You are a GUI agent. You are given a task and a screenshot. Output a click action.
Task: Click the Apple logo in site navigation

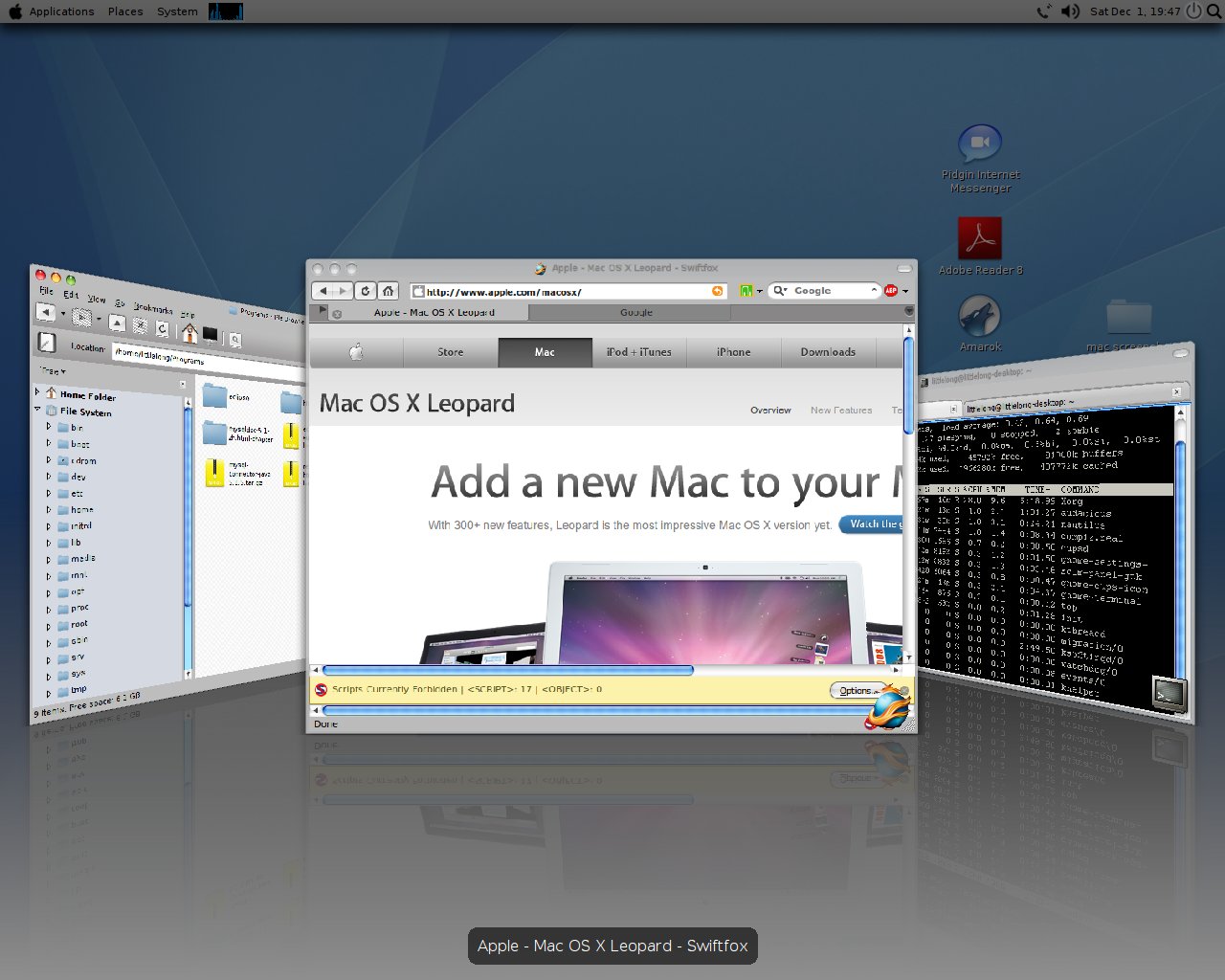click(356, 352)
